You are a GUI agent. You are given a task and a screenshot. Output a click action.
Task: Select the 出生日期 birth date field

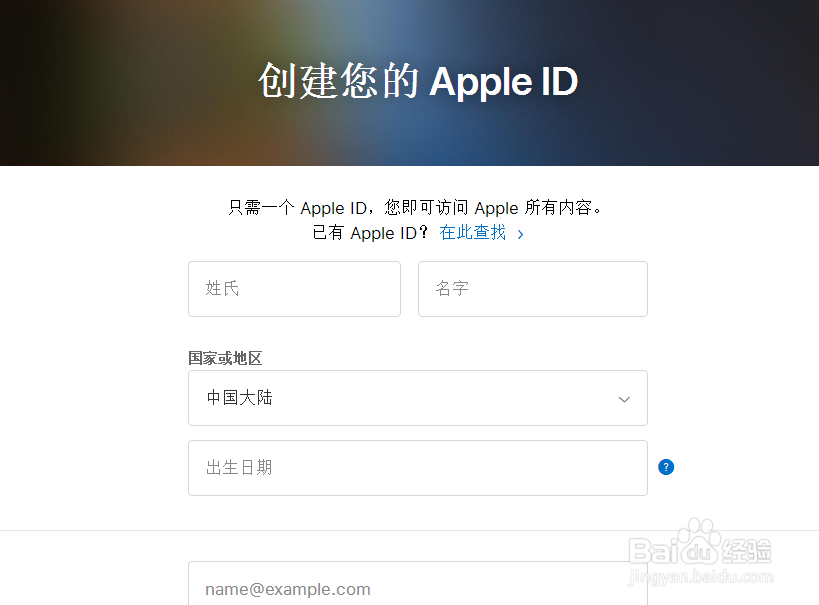point(418,468)
